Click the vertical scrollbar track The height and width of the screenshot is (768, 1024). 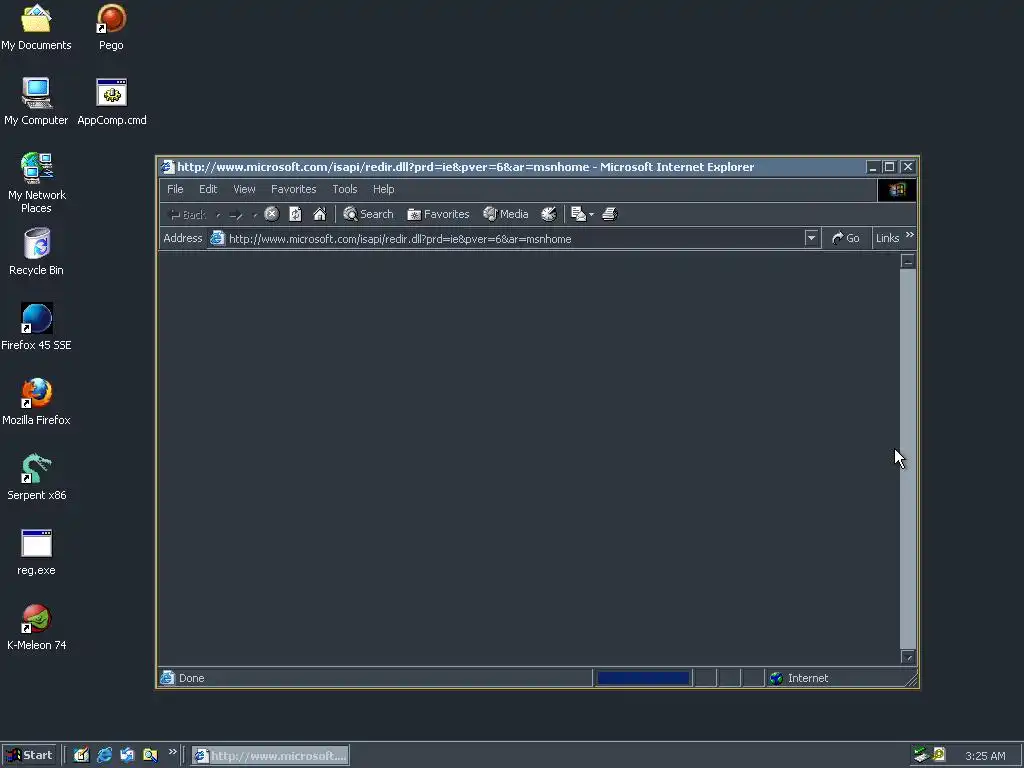click(908, 458)
